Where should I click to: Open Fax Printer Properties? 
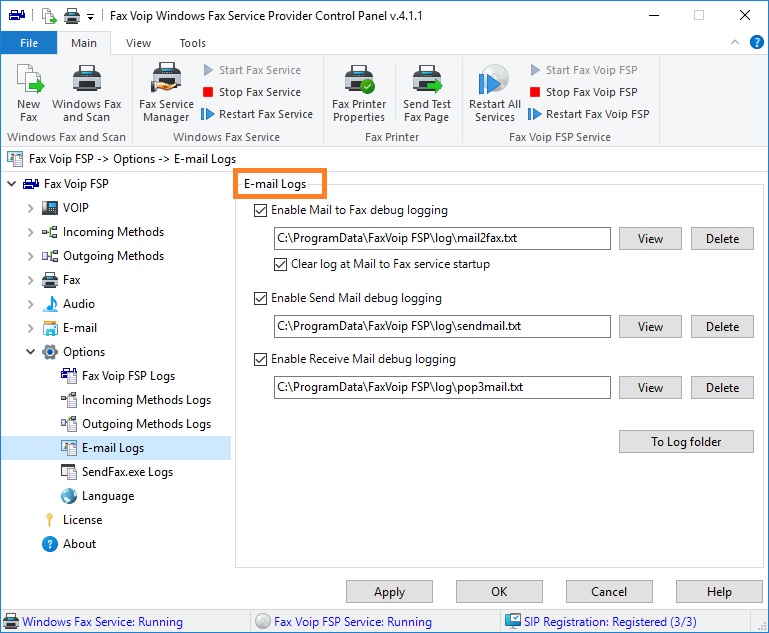(x=359, y=93)
